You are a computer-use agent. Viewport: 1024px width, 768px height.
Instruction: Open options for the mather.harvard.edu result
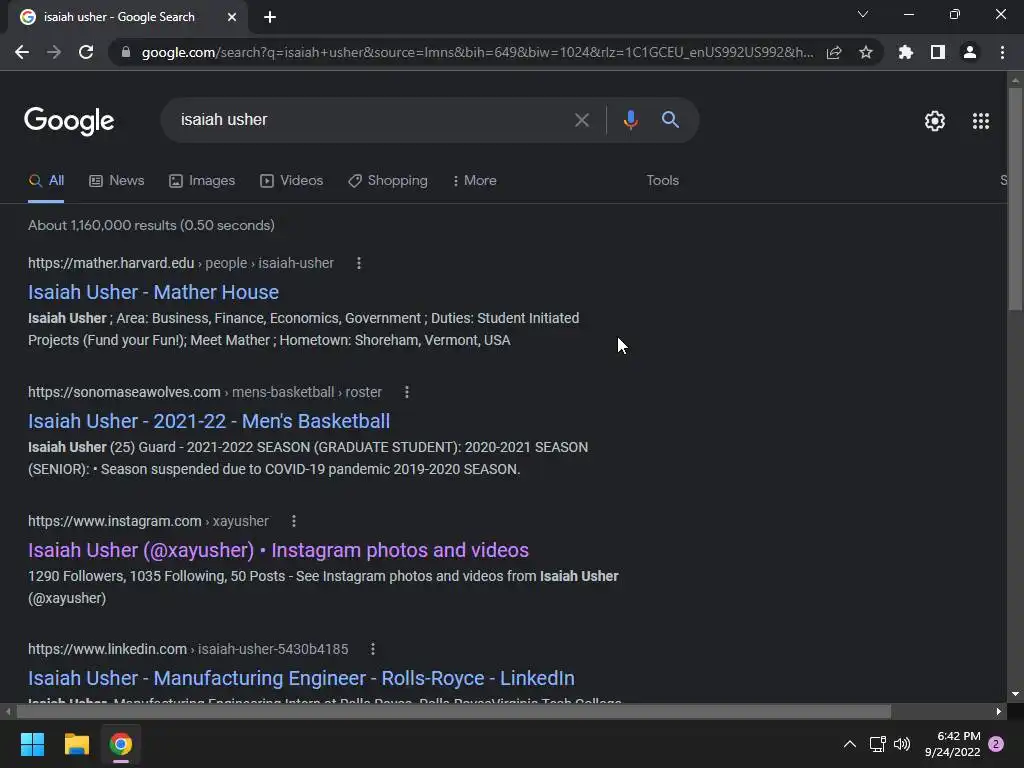(359, 263)
